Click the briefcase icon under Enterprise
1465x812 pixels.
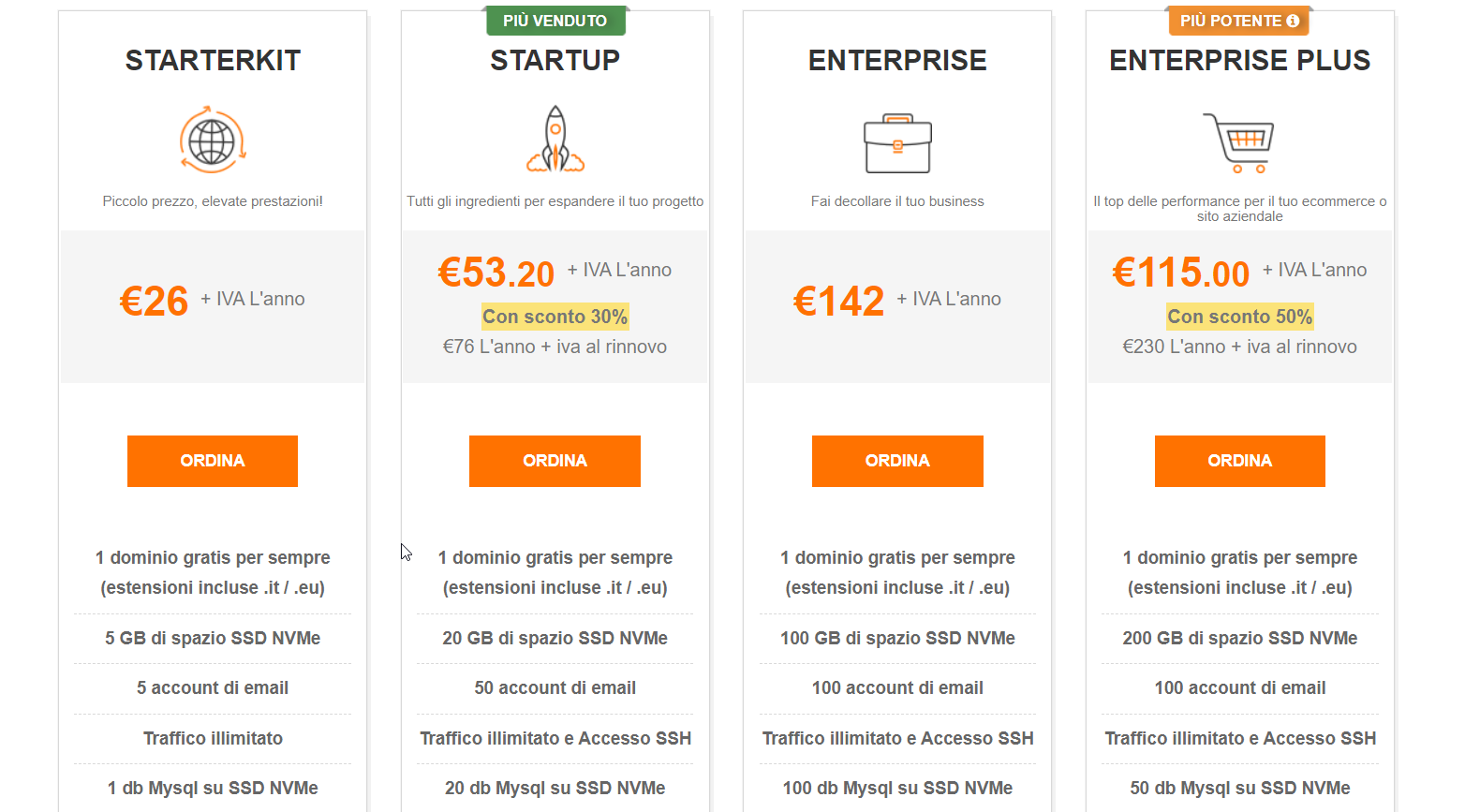pyautogui.click(x=897, y=143)
